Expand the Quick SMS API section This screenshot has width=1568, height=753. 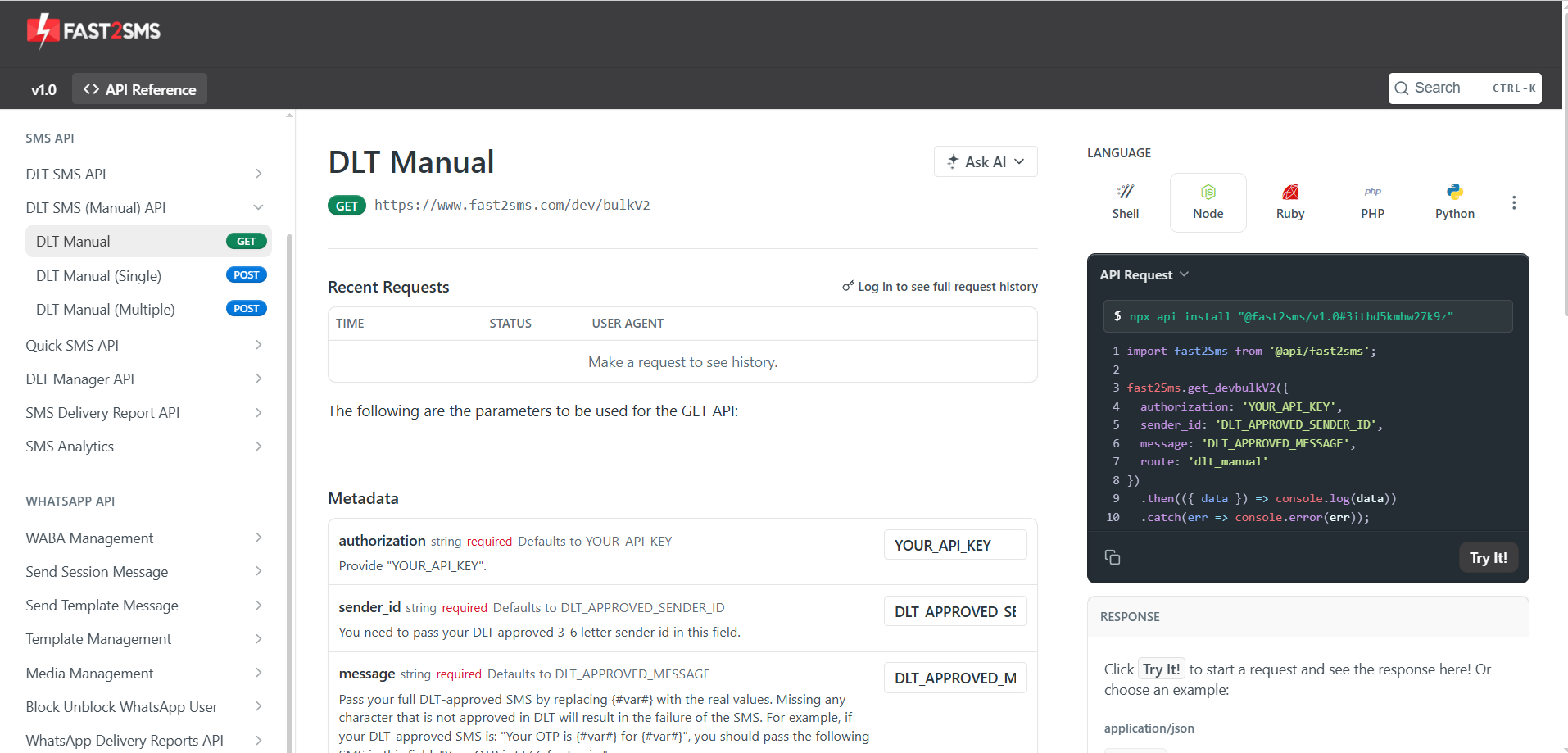[258, 345]
